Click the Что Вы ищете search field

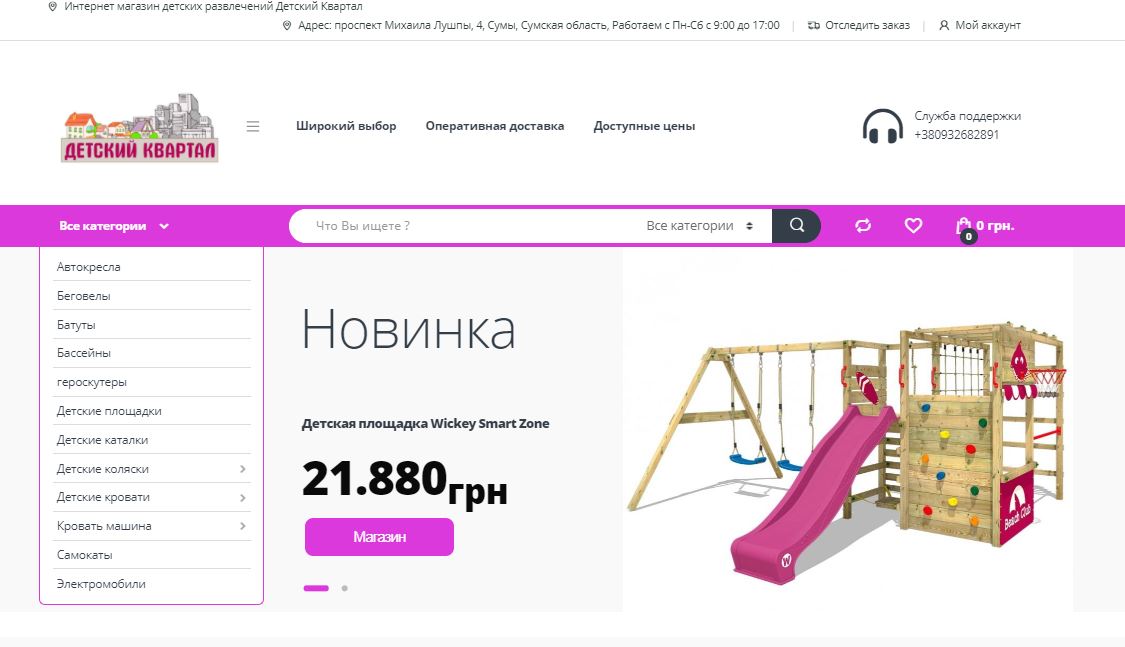click(466, 226)
